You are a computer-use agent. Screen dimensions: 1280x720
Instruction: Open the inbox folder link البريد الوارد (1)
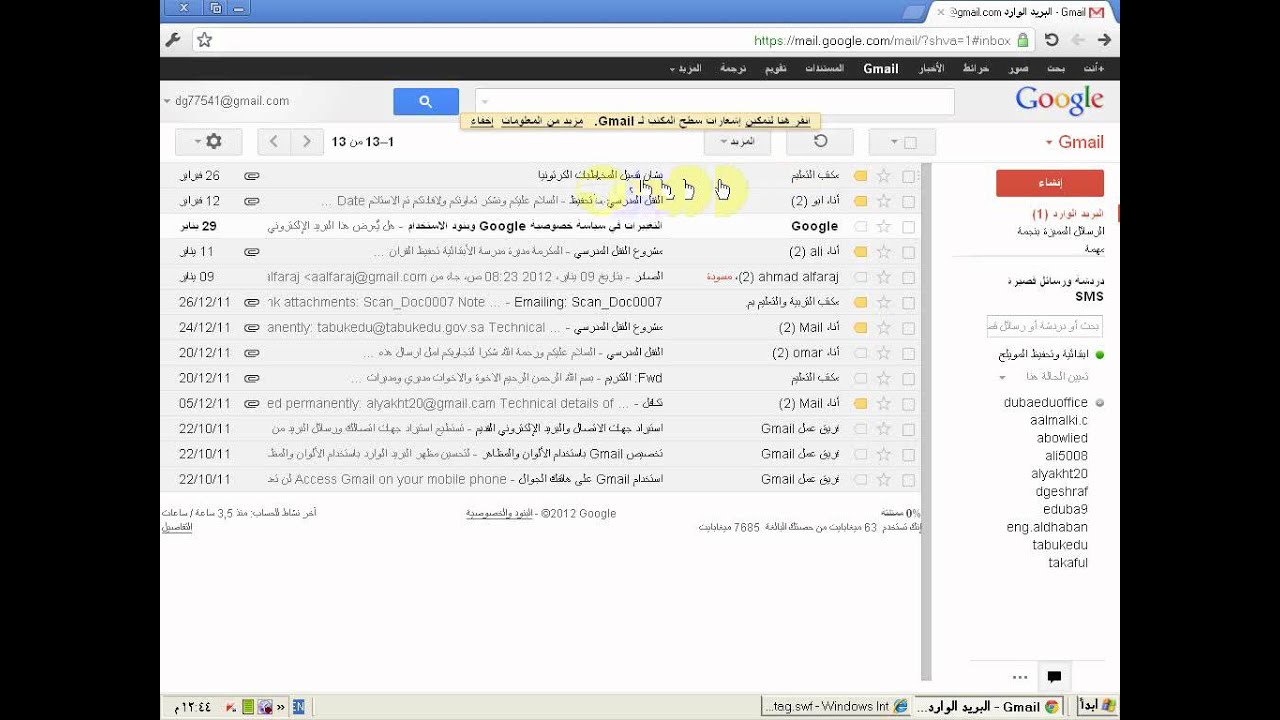click(x=1068, y=214)
